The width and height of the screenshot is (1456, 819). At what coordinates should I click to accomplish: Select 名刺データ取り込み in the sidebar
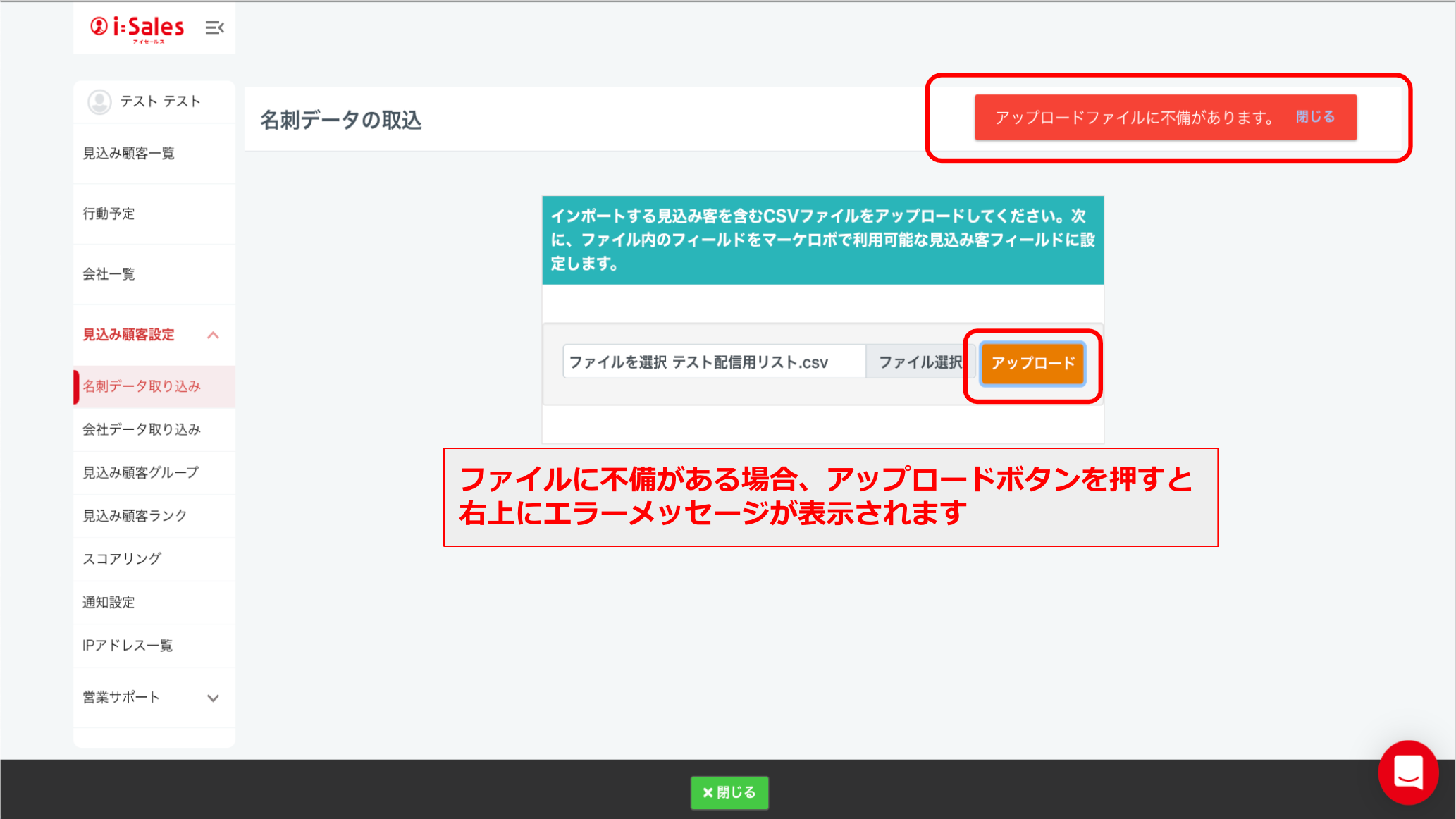coord(142,386)
